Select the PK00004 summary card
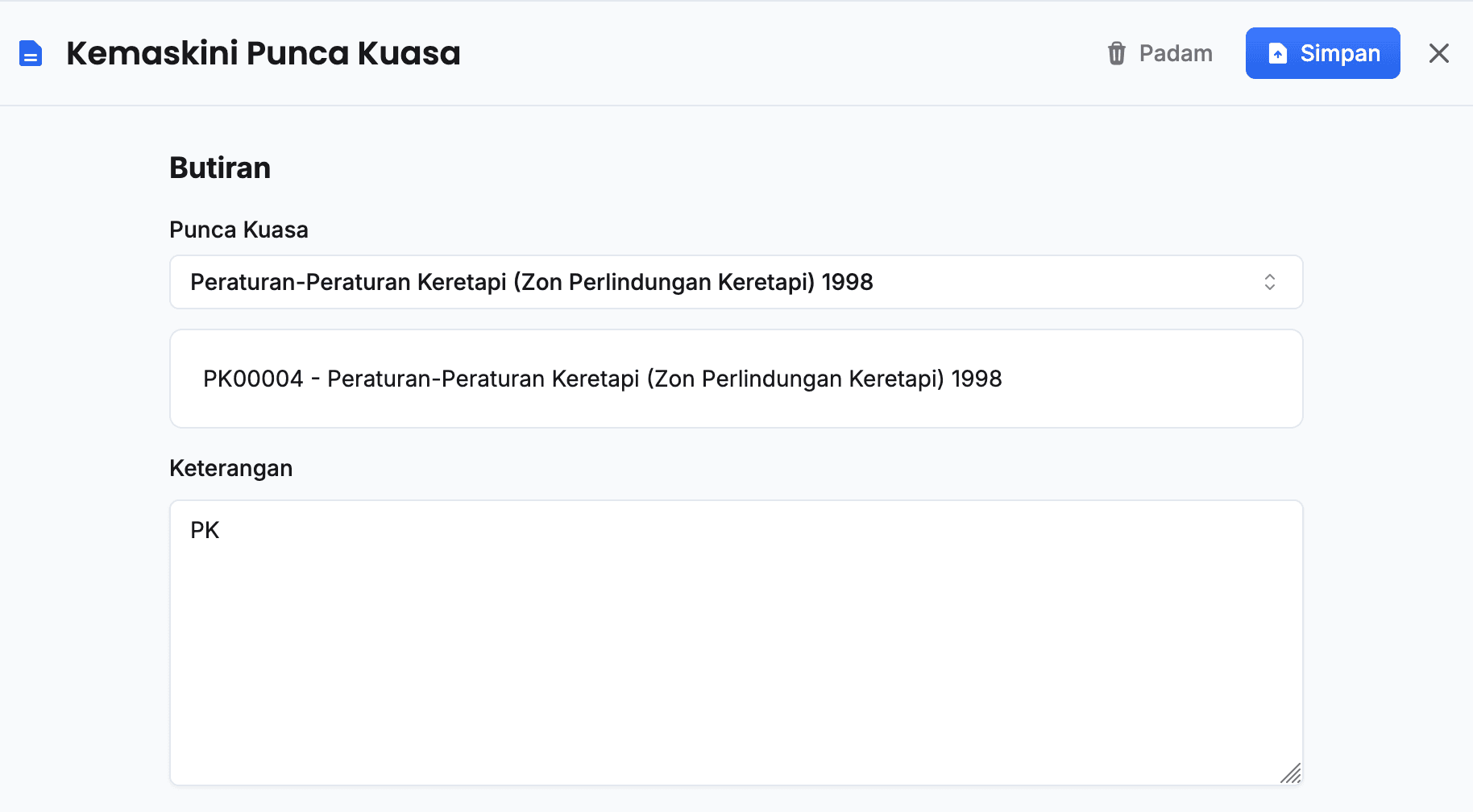Viewport: 1473px width, 812px height. click(x=735, y=379)
